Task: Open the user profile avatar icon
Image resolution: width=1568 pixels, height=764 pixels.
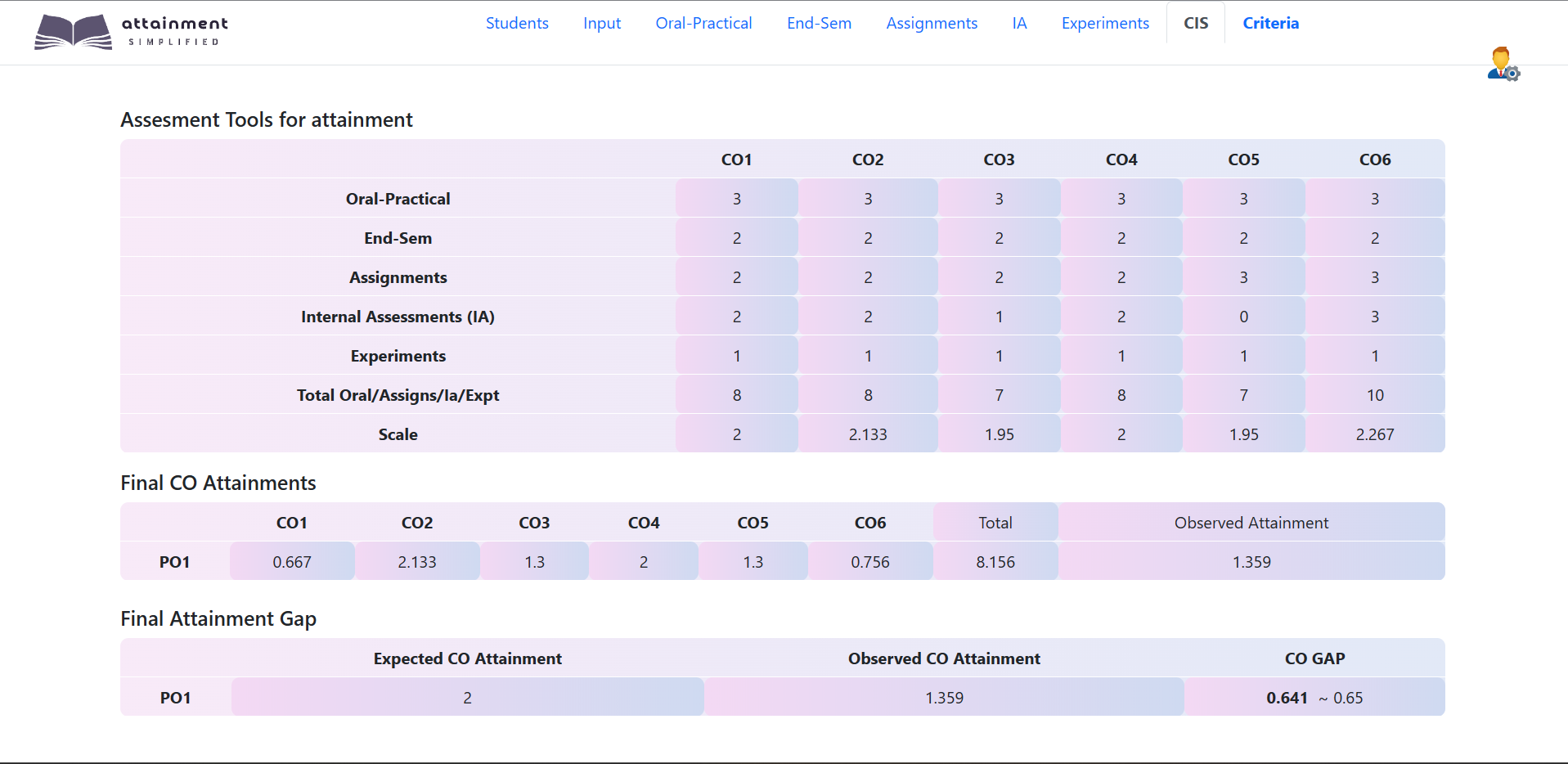Action: 1499,61
